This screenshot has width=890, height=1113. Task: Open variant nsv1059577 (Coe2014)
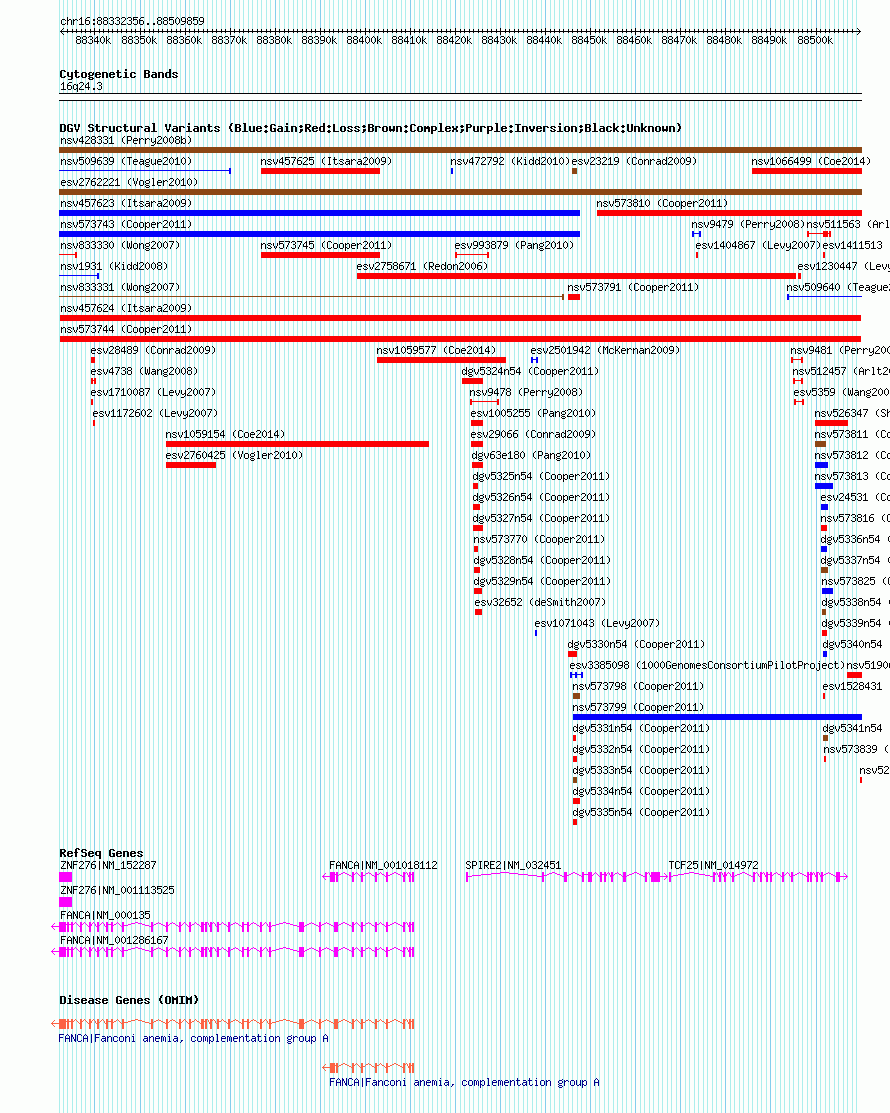[436, 351]
